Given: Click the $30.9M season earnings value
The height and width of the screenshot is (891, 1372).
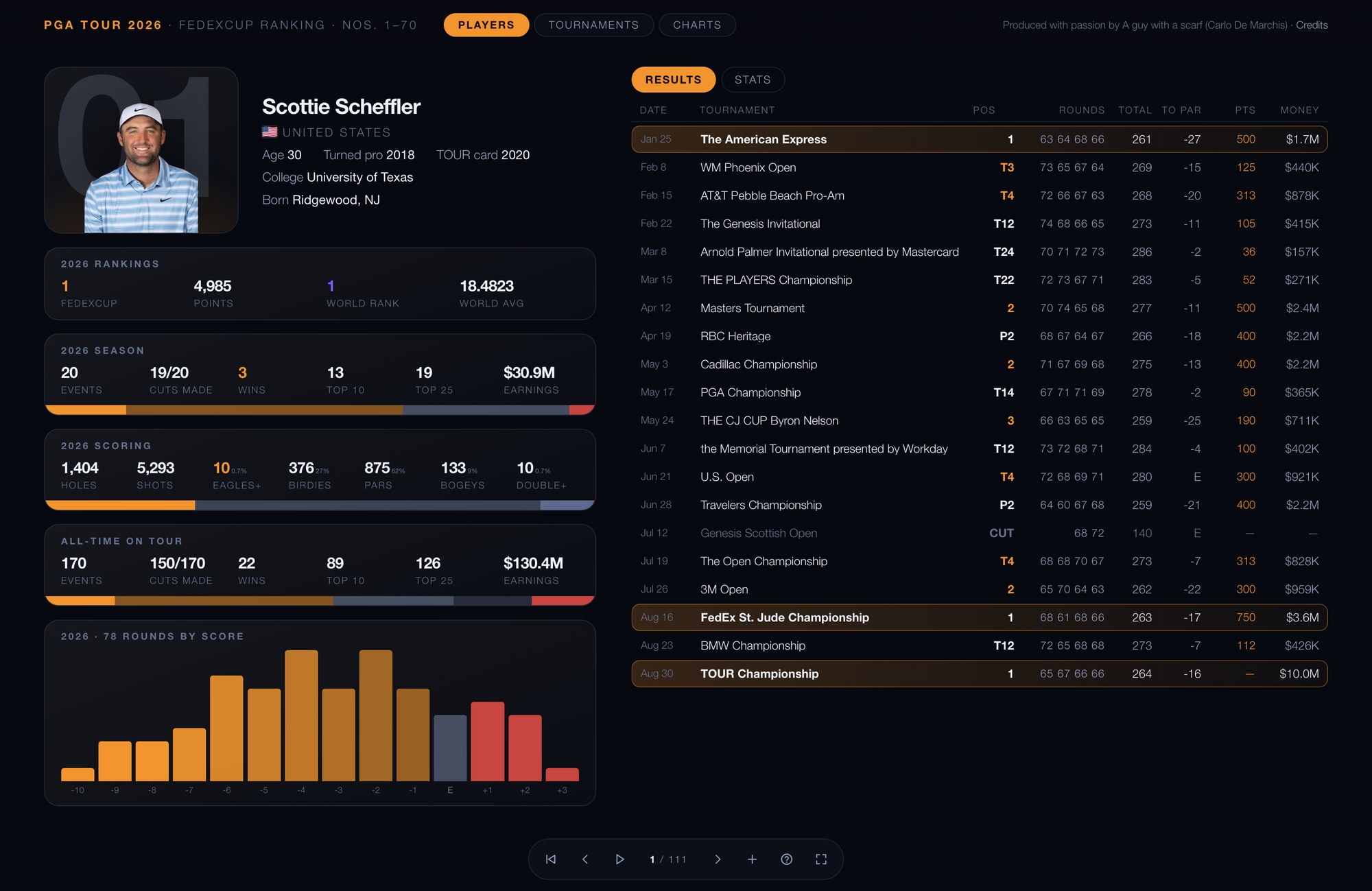Looking at the screenshot, I should click(529, 372).
